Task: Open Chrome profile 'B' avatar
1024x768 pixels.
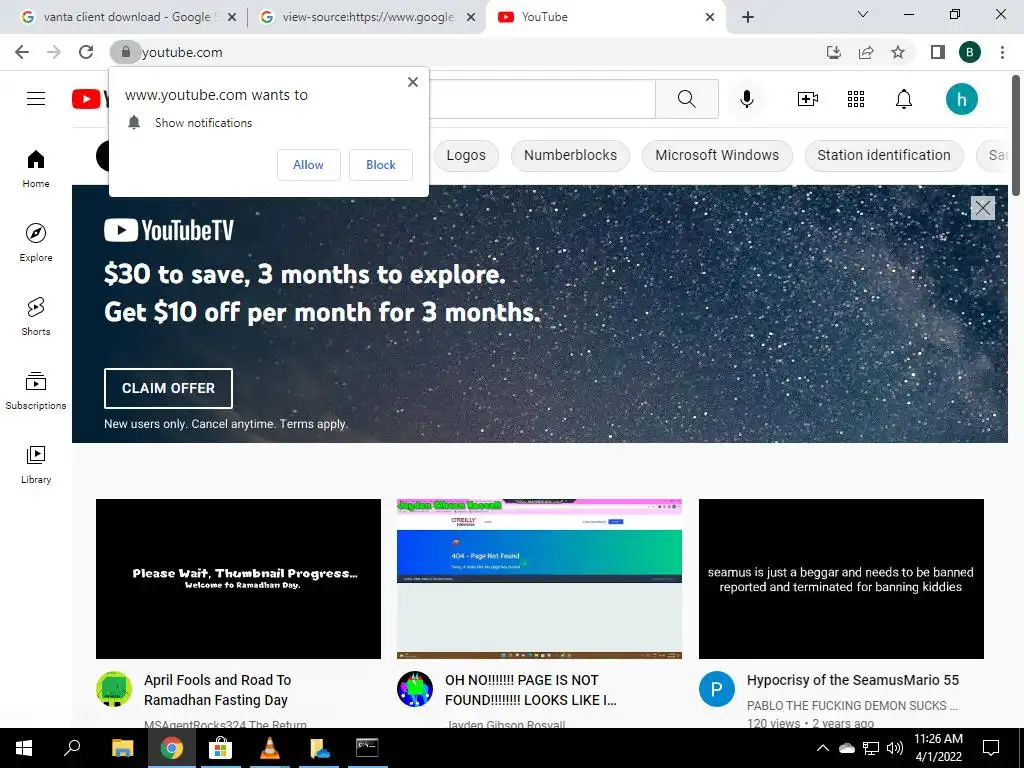Action: (x=970, y=52)
